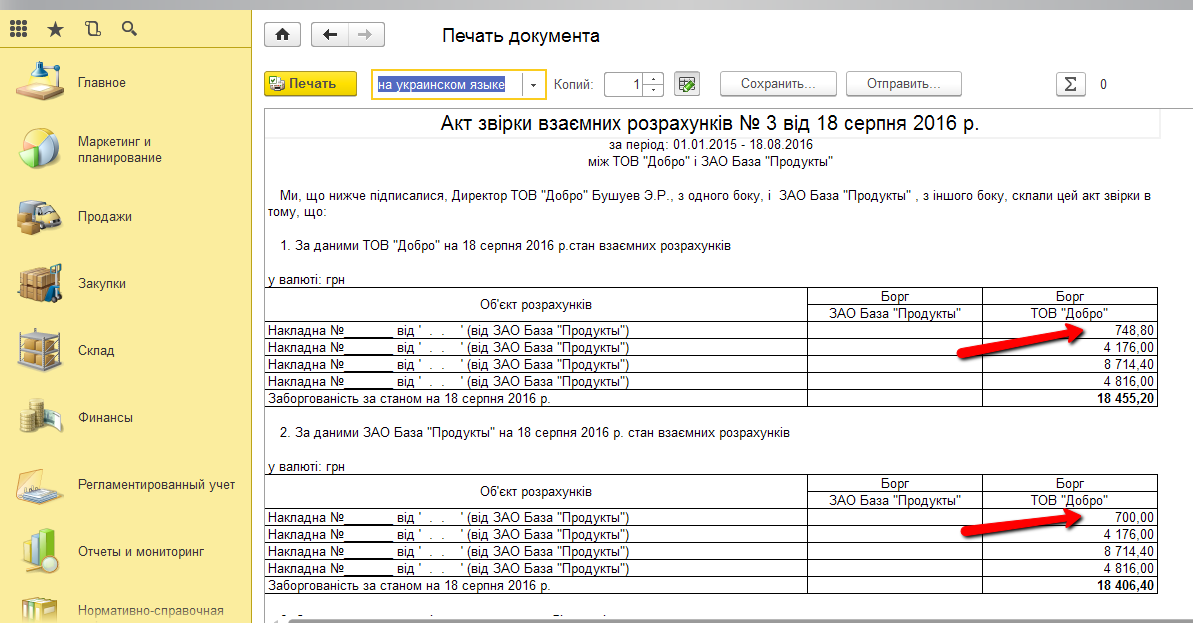This screenshot has width=1193, height=623.
Task: Select the Регламентированный учет menu label
Action: (x=157, y=485)
